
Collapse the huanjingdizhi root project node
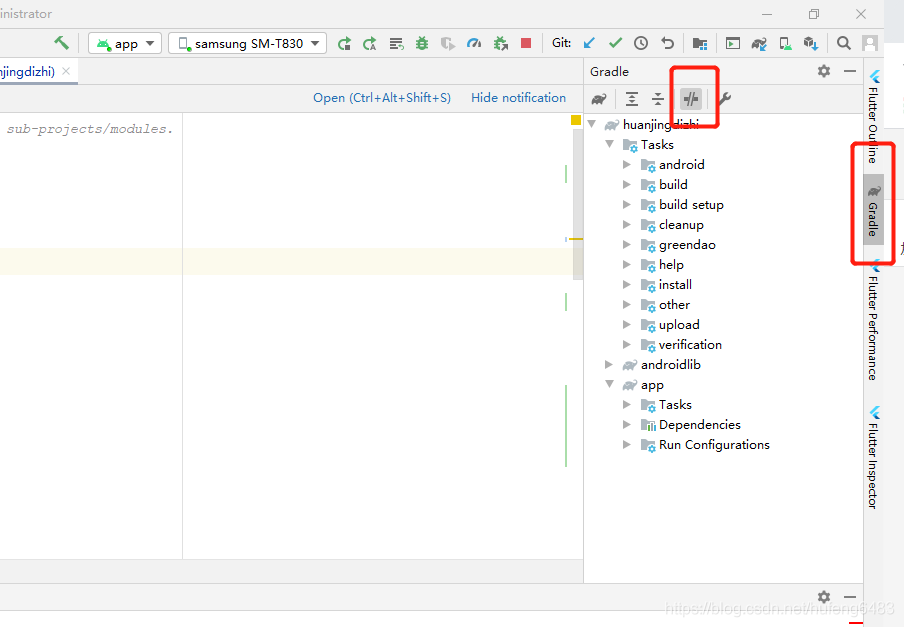592,124
